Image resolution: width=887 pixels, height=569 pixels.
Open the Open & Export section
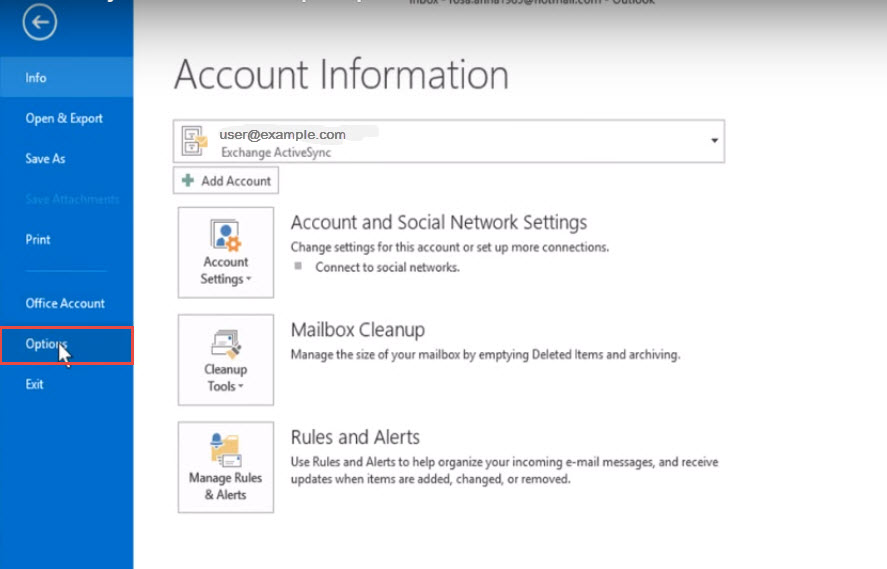(x=64, y=118)
